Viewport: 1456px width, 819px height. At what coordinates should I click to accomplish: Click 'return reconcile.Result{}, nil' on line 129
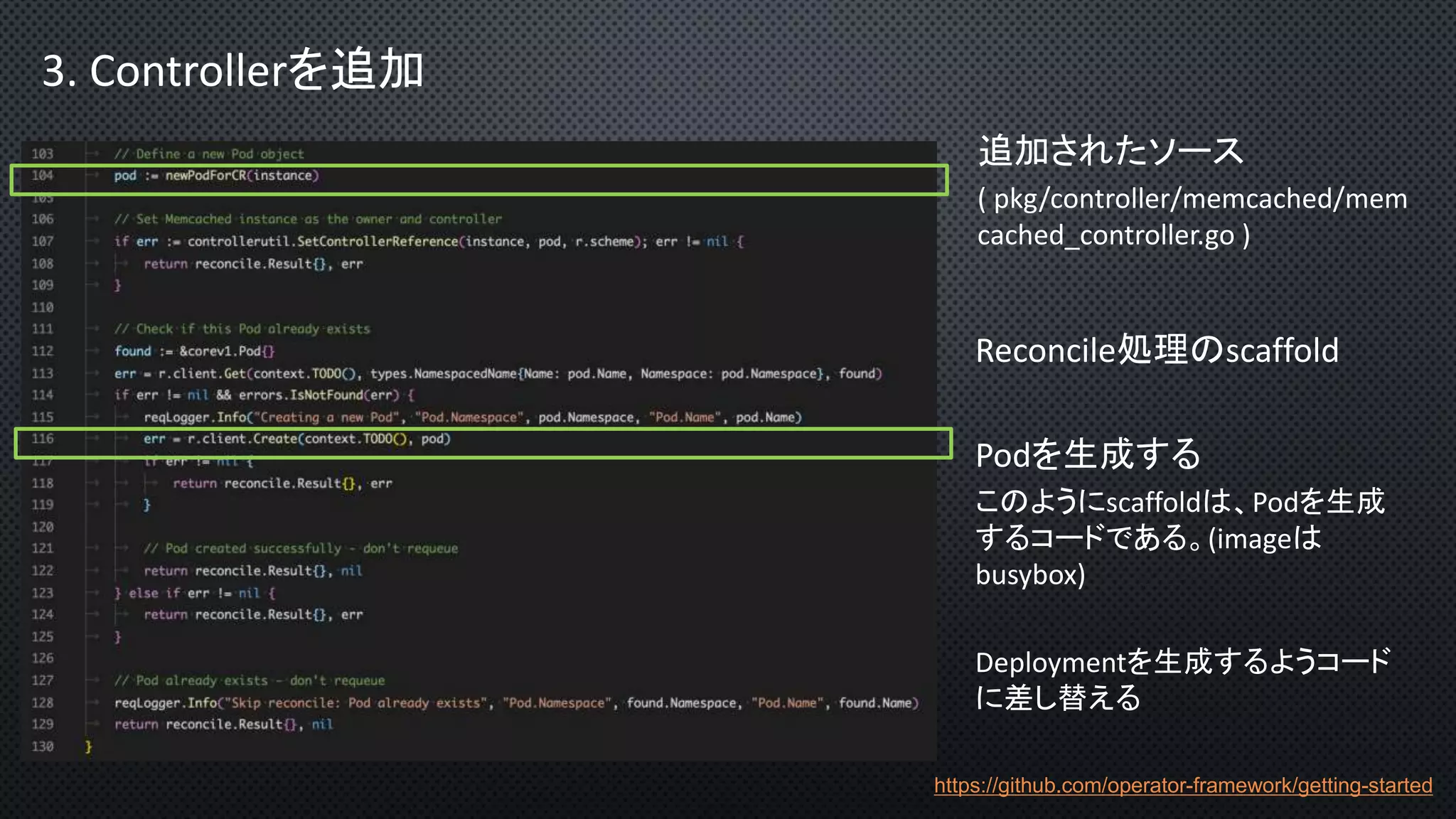(223, 724)
